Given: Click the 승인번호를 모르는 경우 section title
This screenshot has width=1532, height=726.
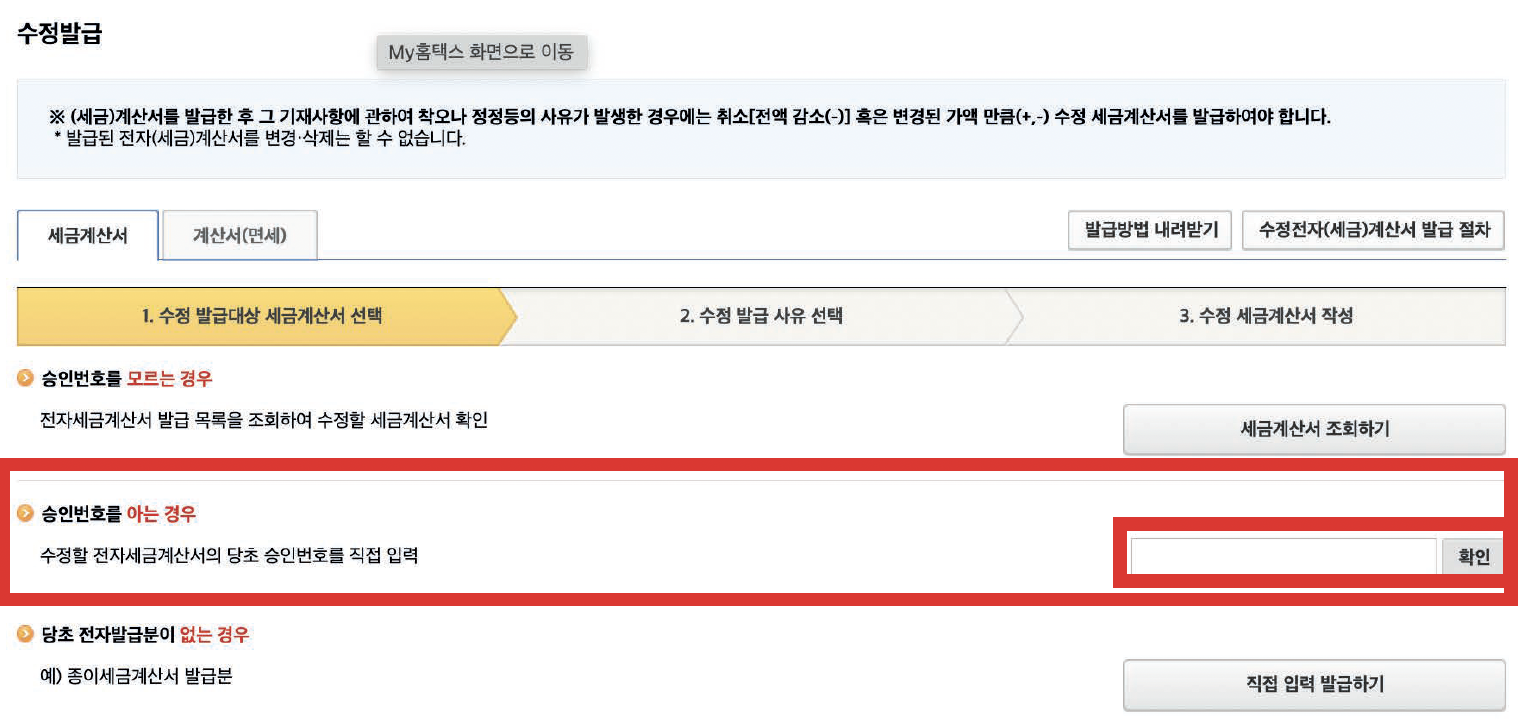Looking at the screenshot, I should click(x=127, y=379).
